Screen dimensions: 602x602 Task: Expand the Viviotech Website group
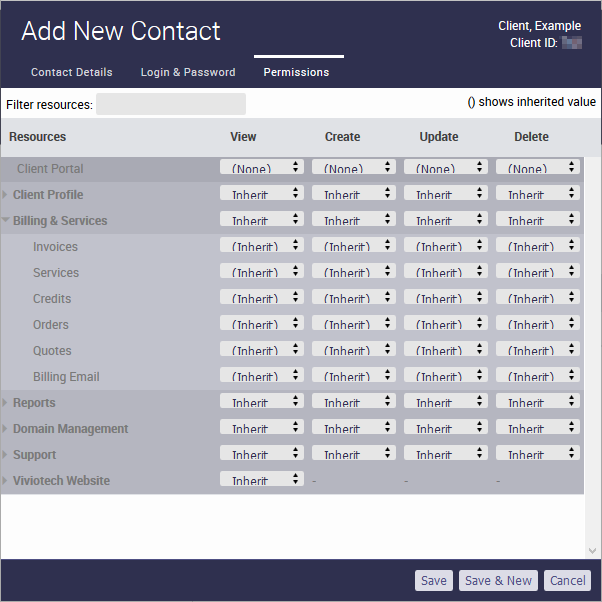(5, 480)
